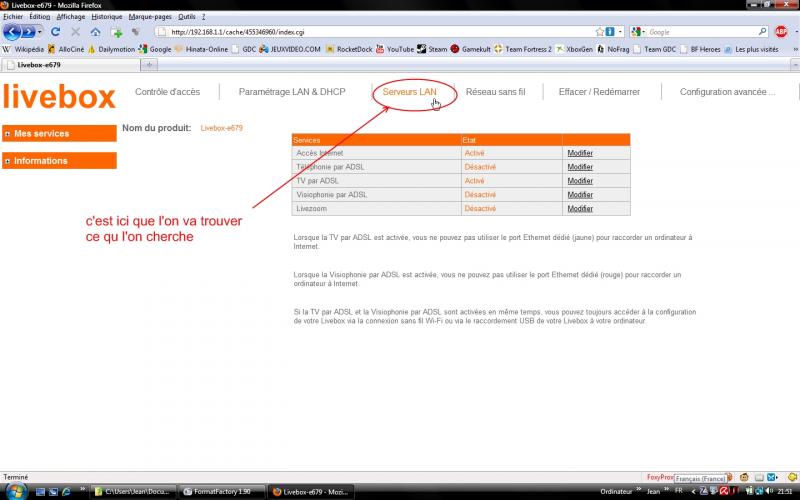Screen dimensions: 800x500
Task: Open the XboxGen bookmark
Action: pos(574,49)
